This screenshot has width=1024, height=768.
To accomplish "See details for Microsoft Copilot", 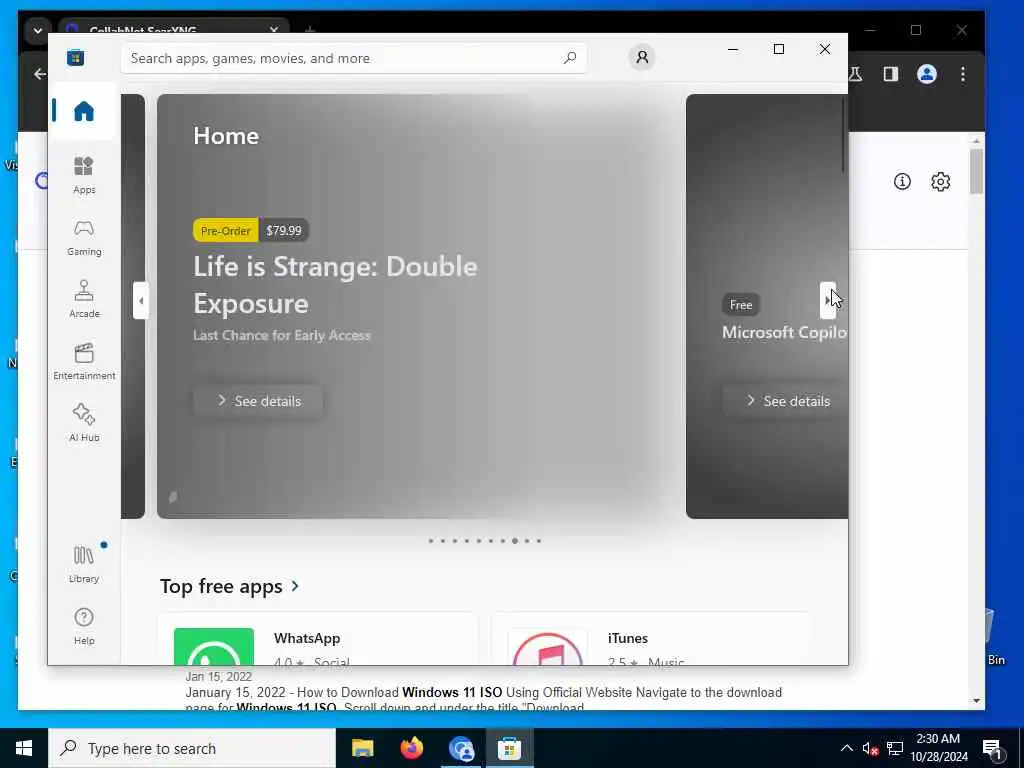I will click(785, 401).
